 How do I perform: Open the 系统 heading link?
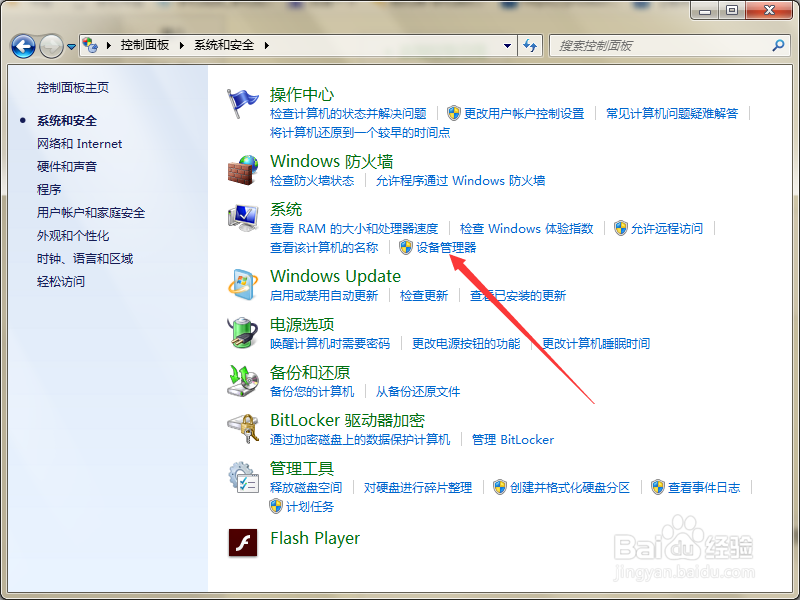pyautogui.click(x=286, y=209)
